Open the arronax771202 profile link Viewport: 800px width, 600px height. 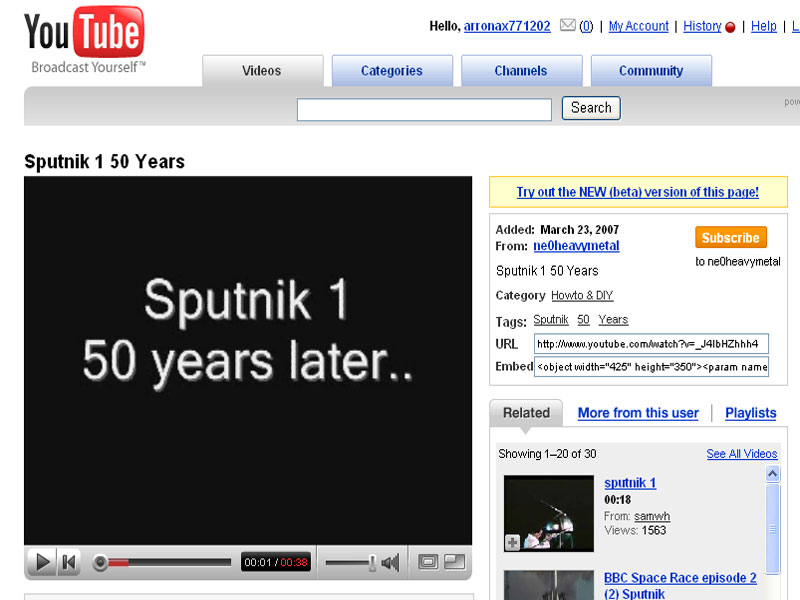pos(507,26)
